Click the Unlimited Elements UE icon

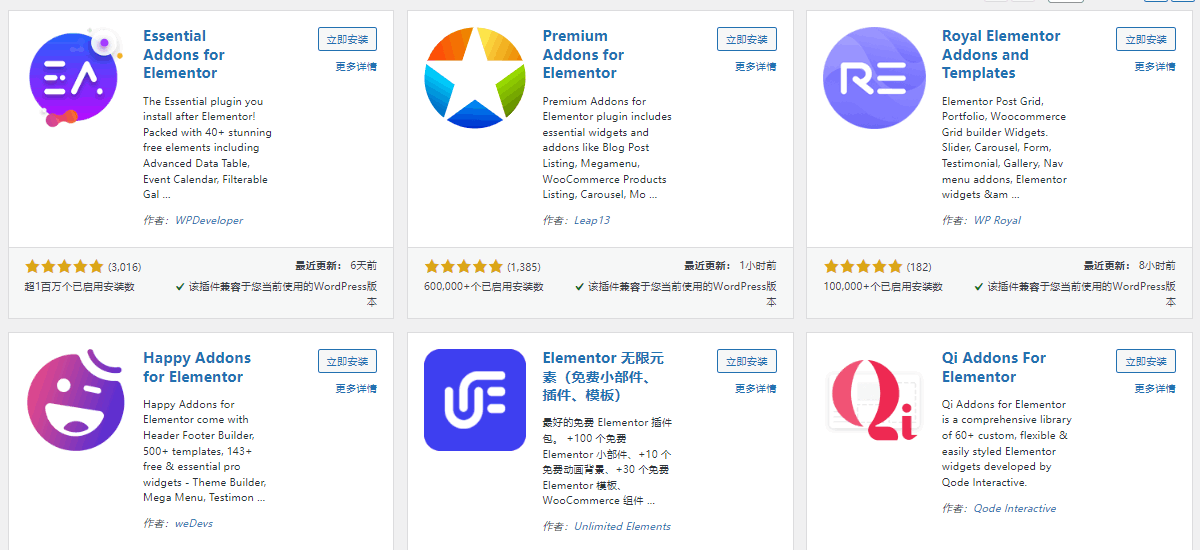tap(475, 400)
